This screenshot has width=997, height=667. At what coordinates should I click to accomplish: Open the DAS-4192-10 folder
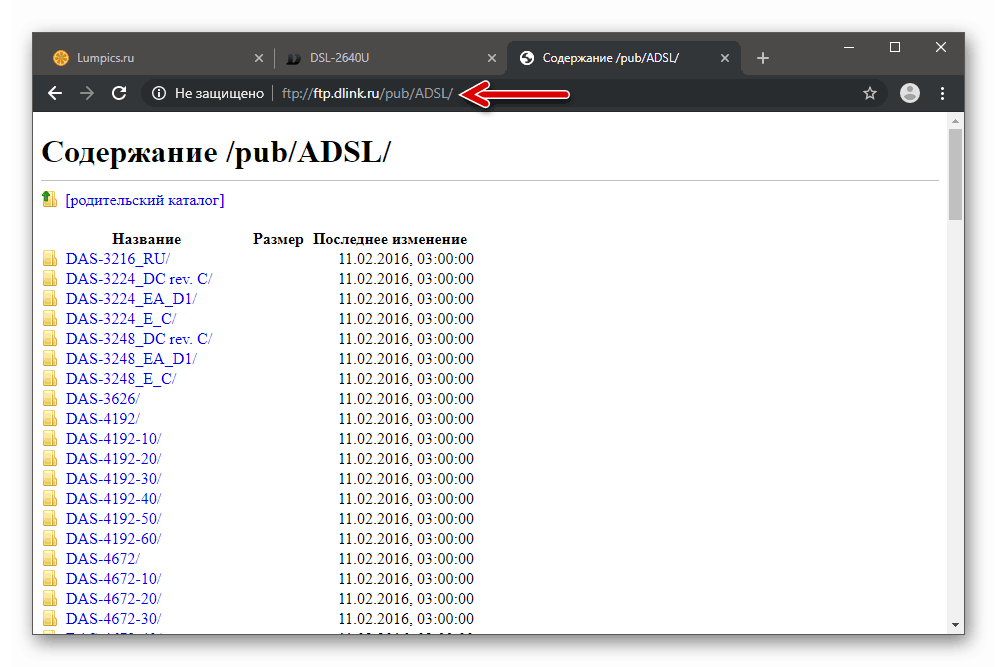click(x=113, y=439)
